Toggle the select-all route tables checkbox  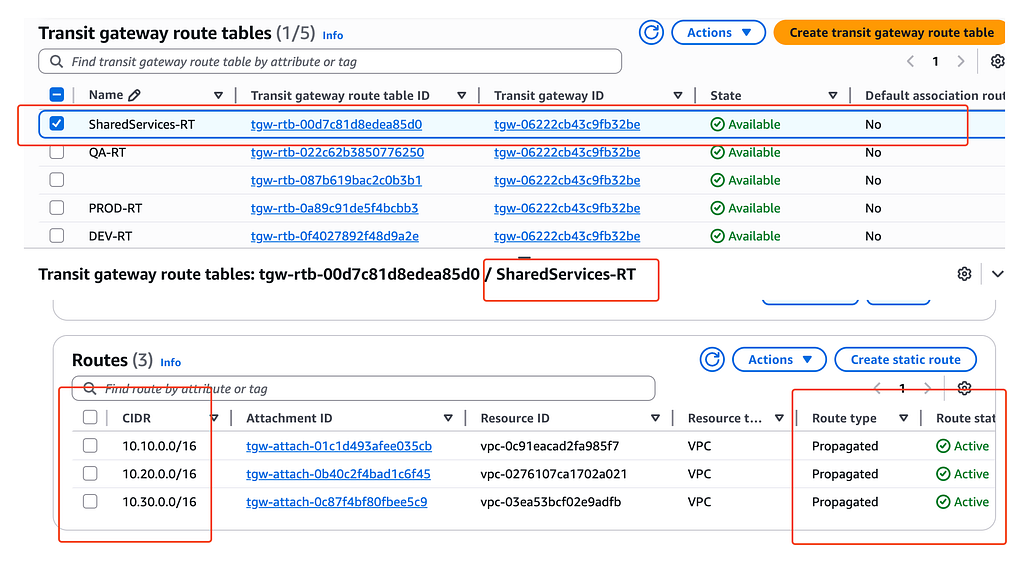[57, 95]
